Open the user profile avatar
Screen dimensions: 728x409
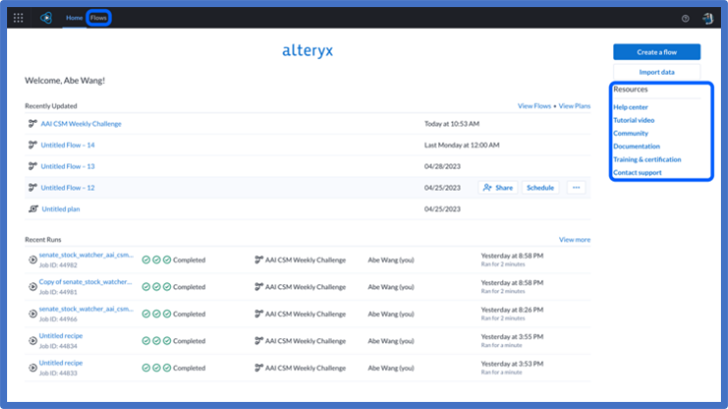coord(708,18)
